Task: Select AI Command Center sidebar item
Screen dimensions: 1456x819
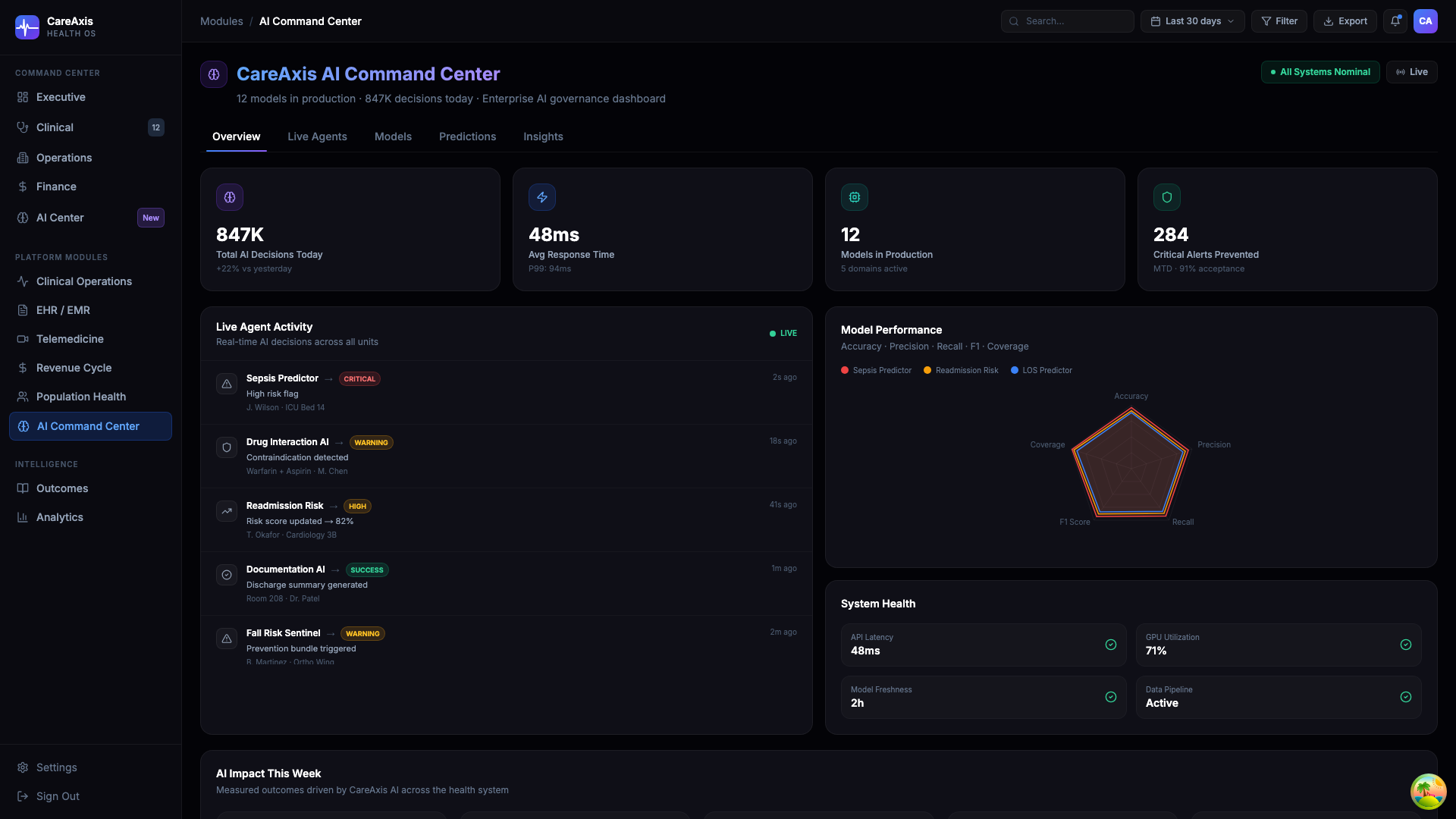Action: click(90, 426)
